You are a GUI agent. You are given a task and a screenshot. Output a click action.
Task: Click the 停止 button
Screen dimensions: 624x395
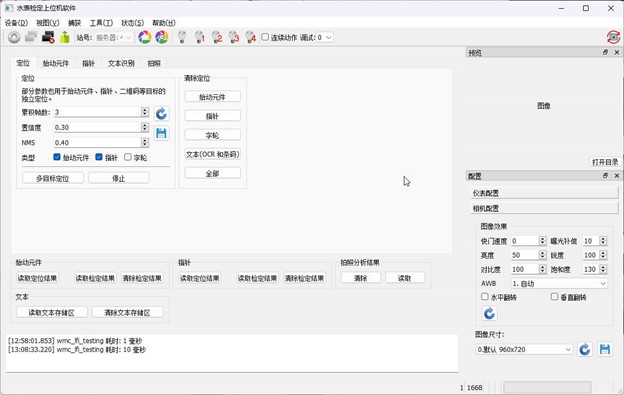point(119,178)
